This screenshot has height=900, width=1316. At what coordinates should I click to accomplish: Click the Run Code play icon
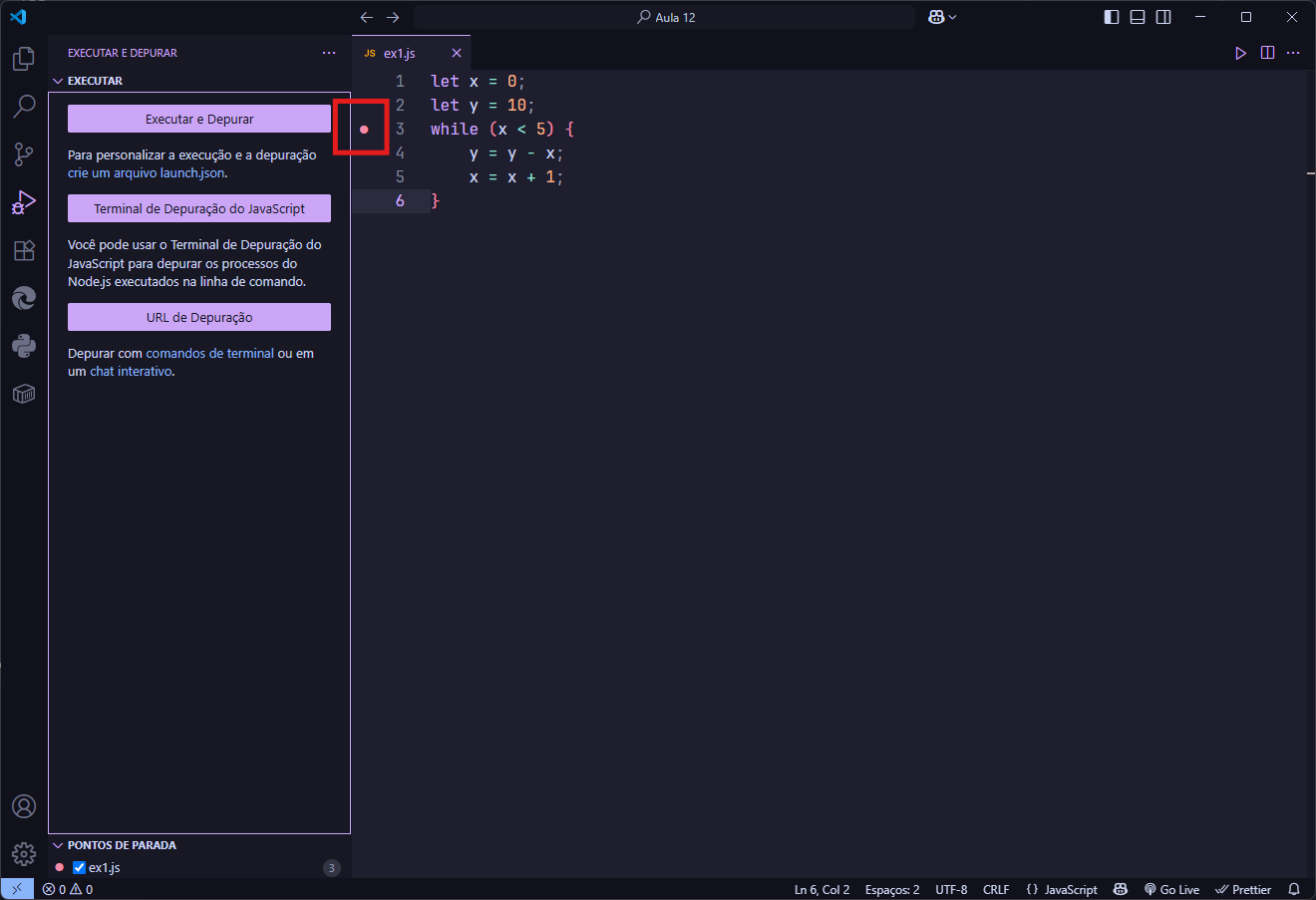coord(1240,53)
